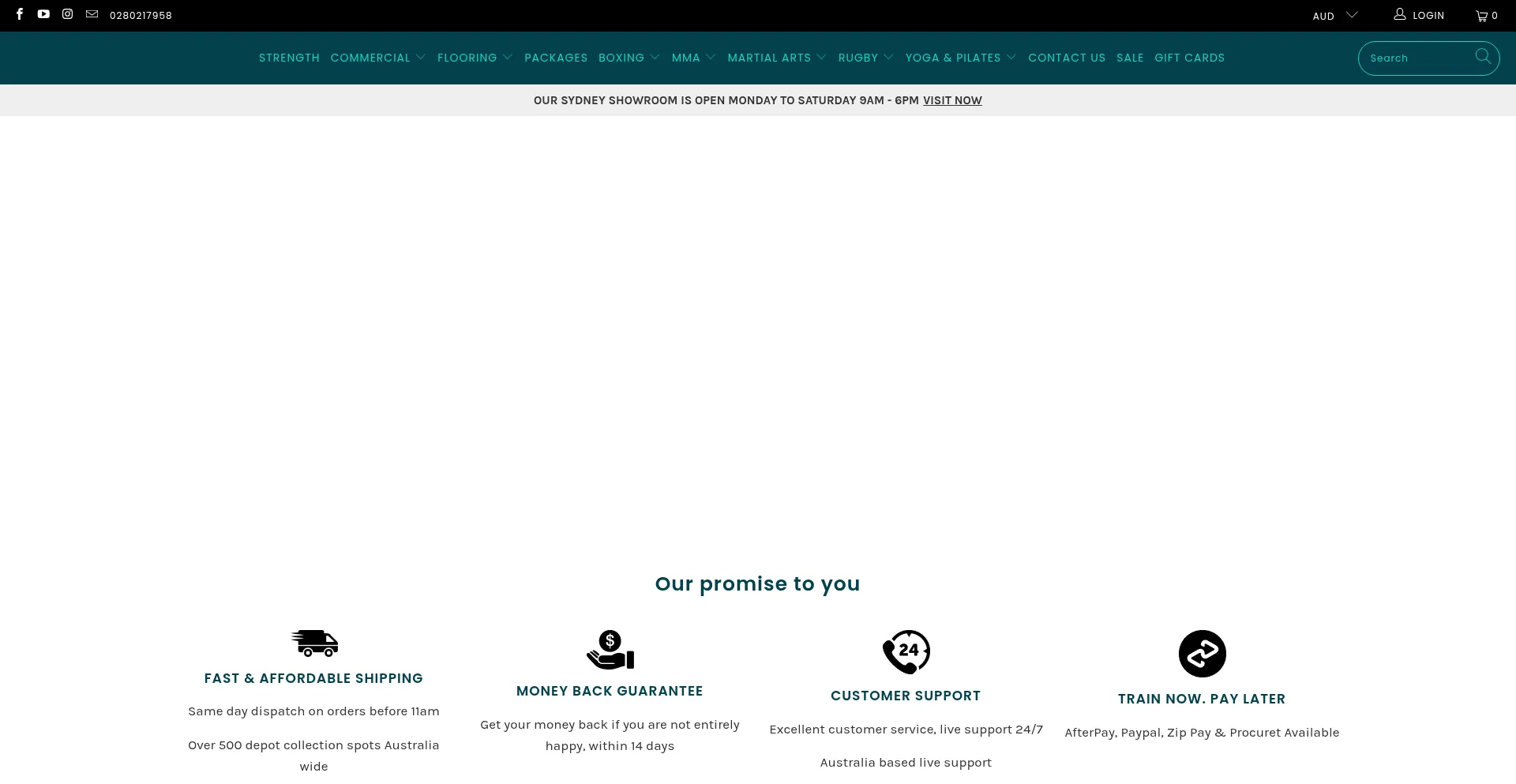Click the money back guarantee icon
Image resolution: width=1516 pixels, height=784 pixels.
610,650
